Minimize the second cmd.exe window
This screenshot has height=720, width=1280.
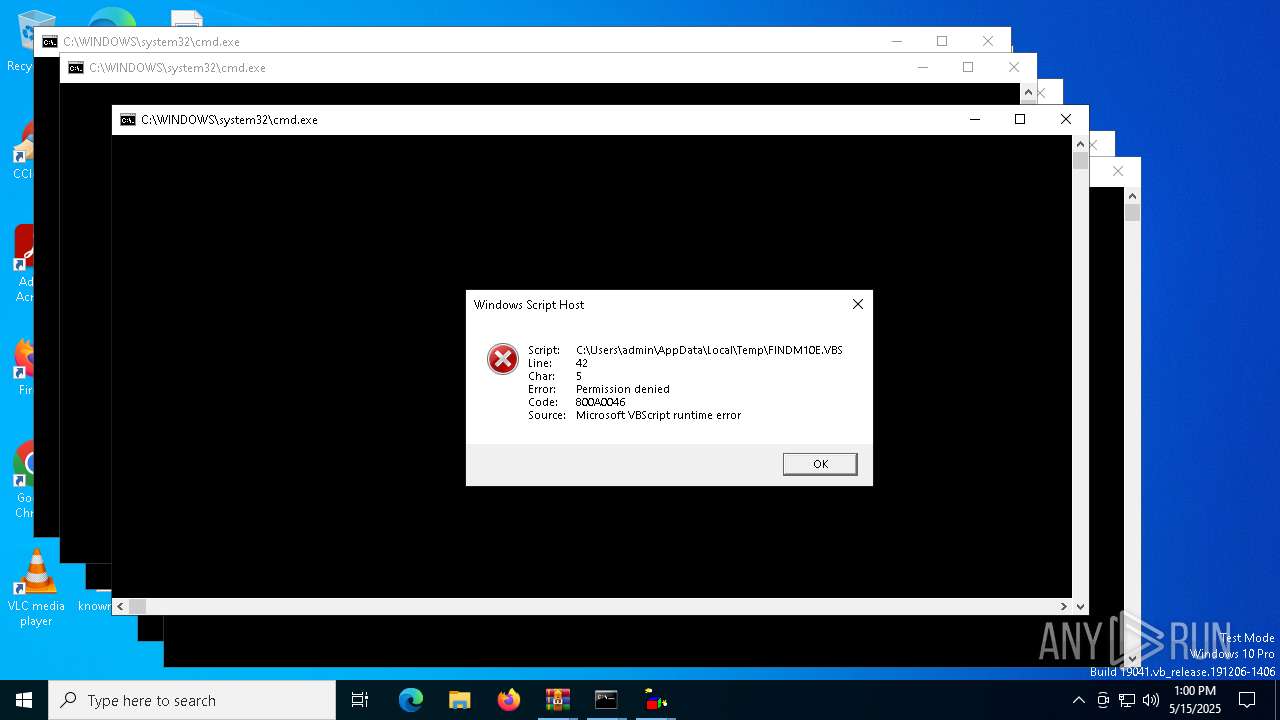[x=923, y=68]
